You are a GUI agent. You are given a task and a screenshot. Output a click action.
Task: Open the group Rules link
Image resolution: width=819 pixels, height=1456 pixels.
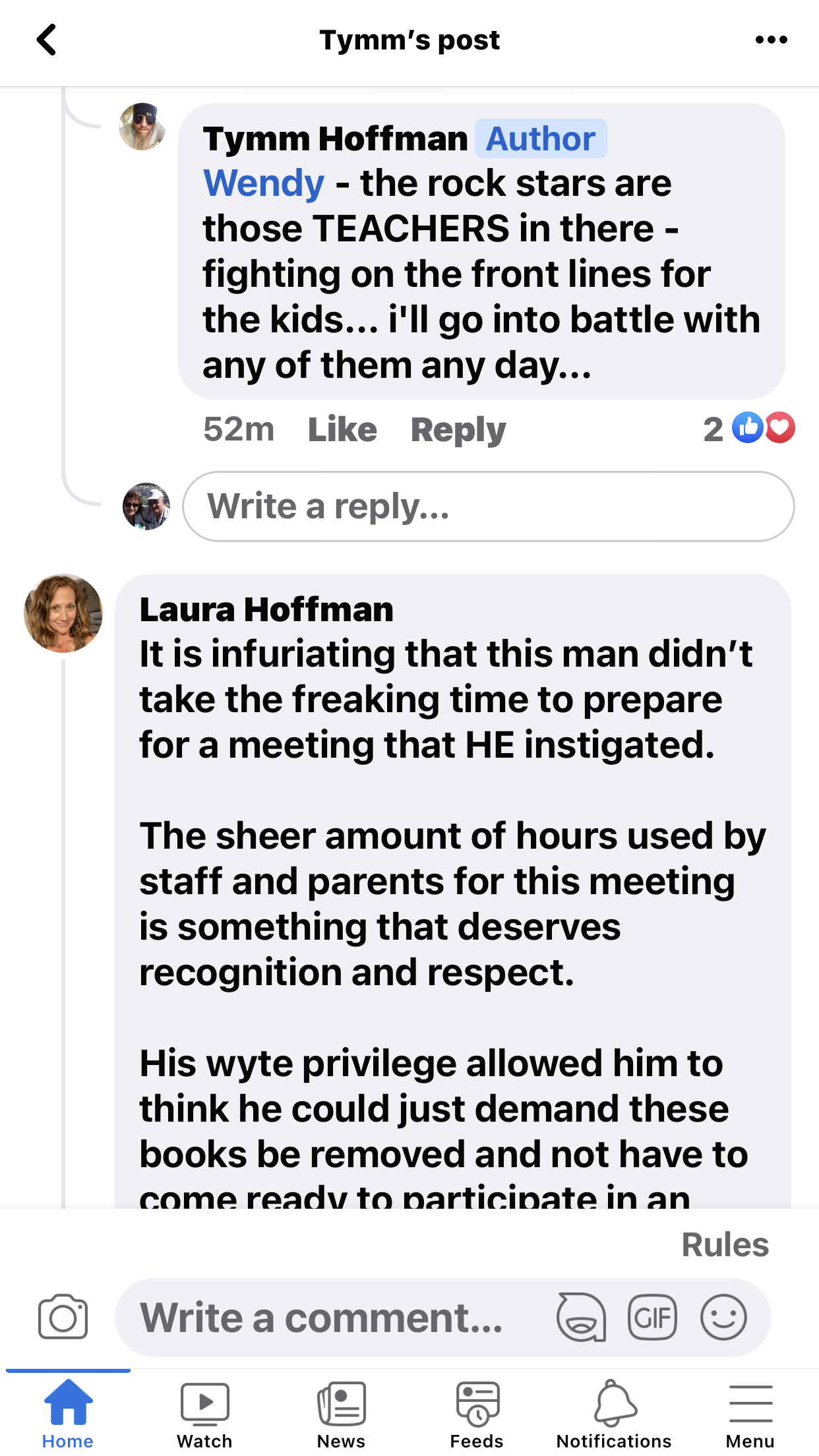click(725, 1244)
